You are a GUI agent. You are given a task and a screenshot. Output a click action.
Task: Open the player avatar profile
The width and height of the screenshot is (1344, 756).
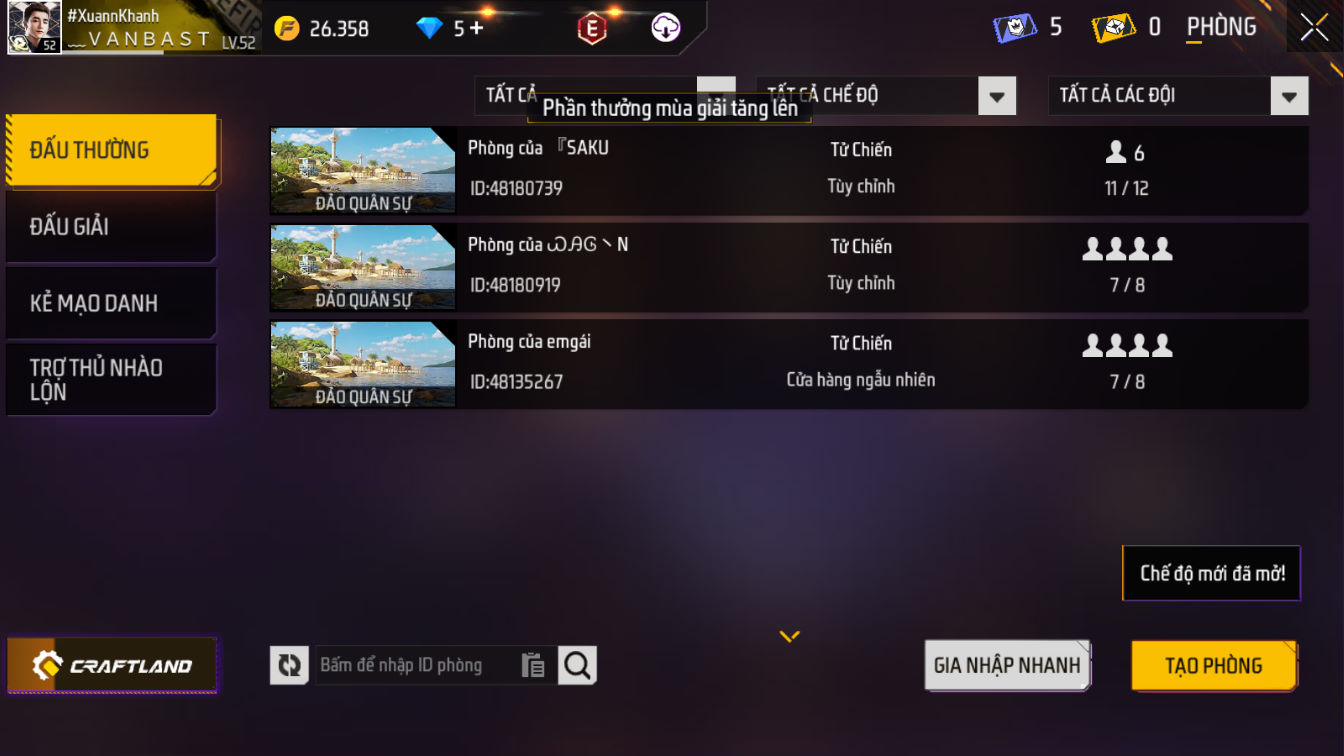pos(34,28)
